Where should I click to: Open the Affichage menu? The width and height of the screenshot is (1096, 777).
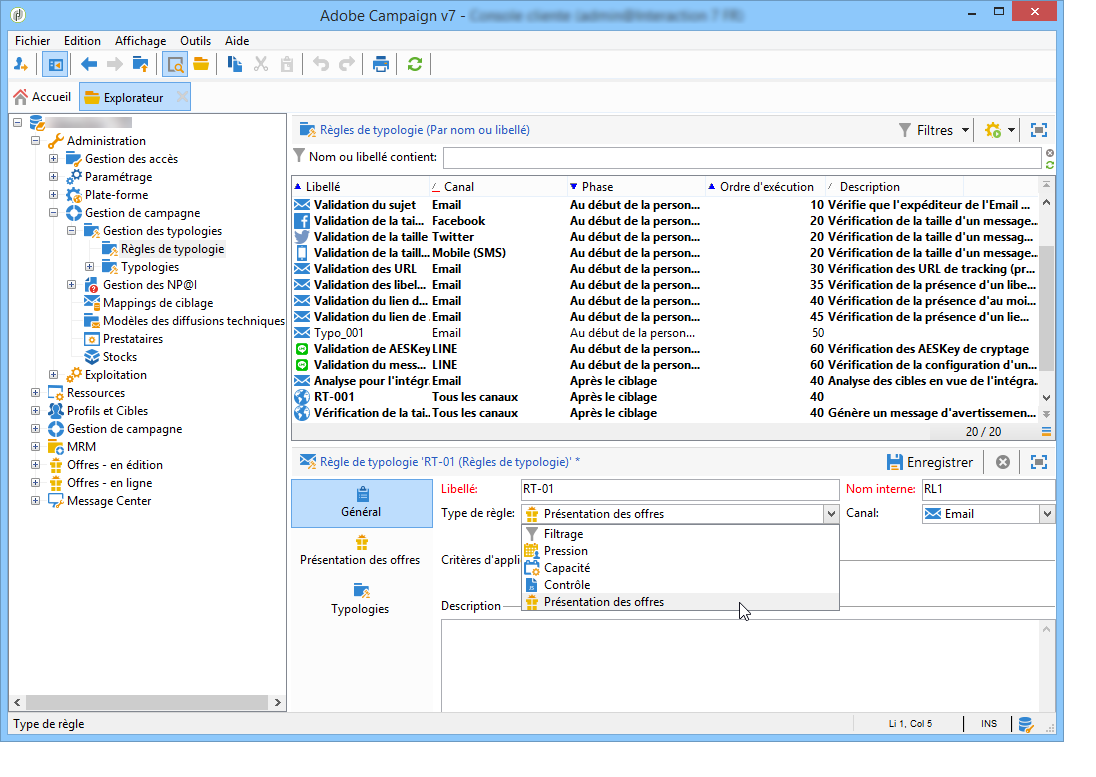coord(140,41)
